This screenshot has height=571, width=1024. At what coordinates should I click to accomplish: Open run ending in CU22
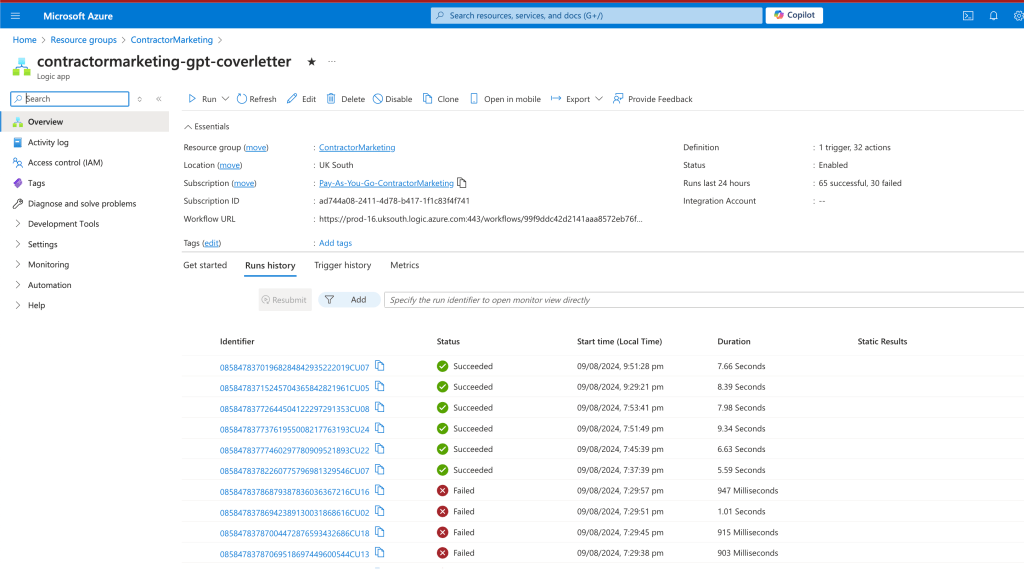[x=295, y=450]
